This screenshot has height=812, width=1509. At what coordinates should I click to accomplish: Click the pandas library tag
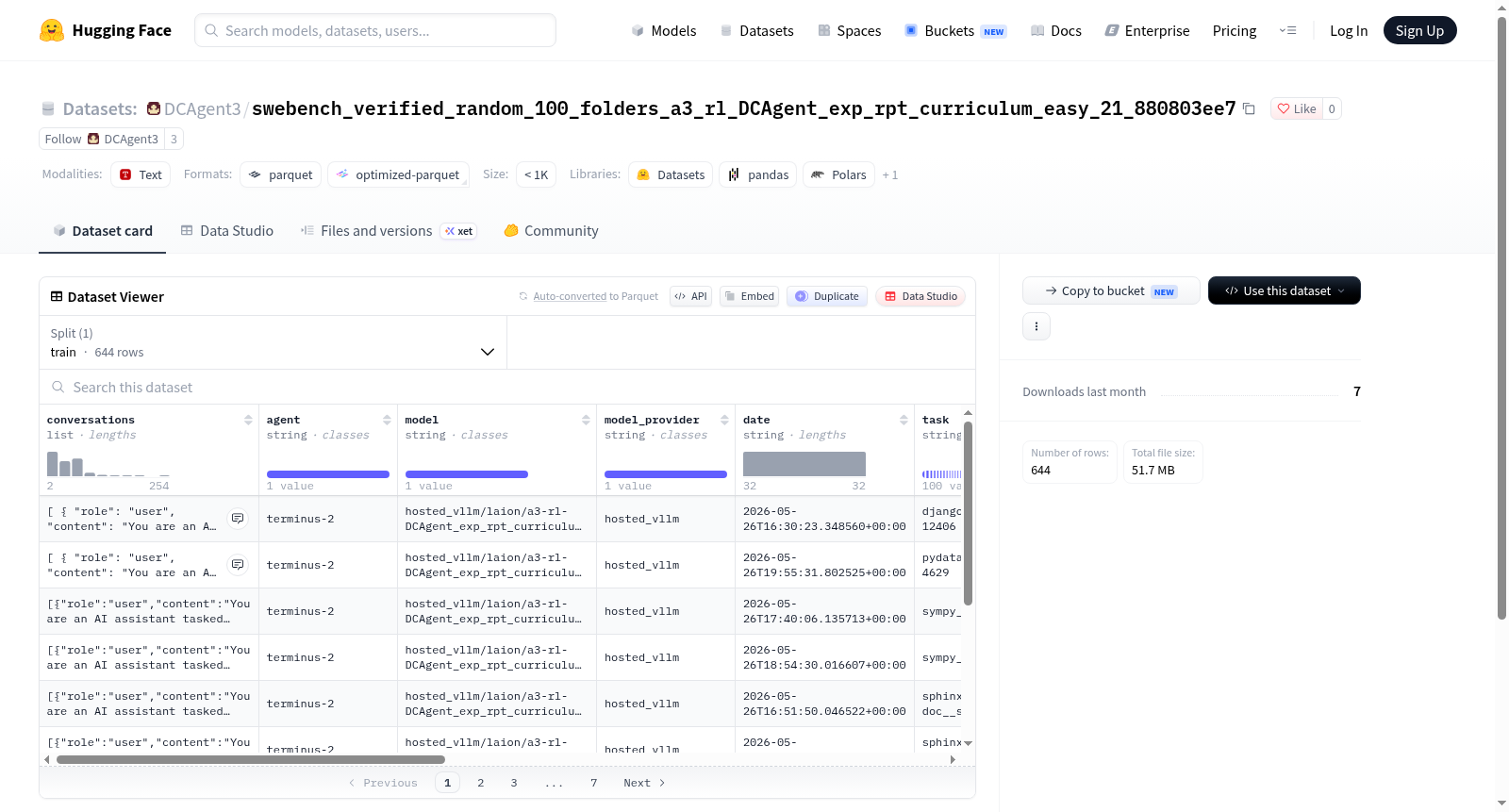758,174
